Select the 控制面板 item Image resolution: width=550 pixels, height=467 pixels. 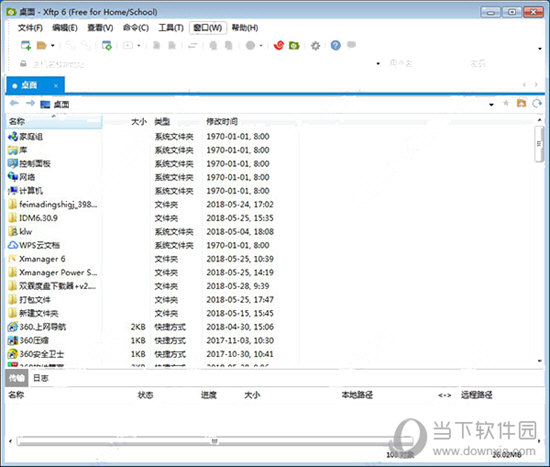[29, 164]
